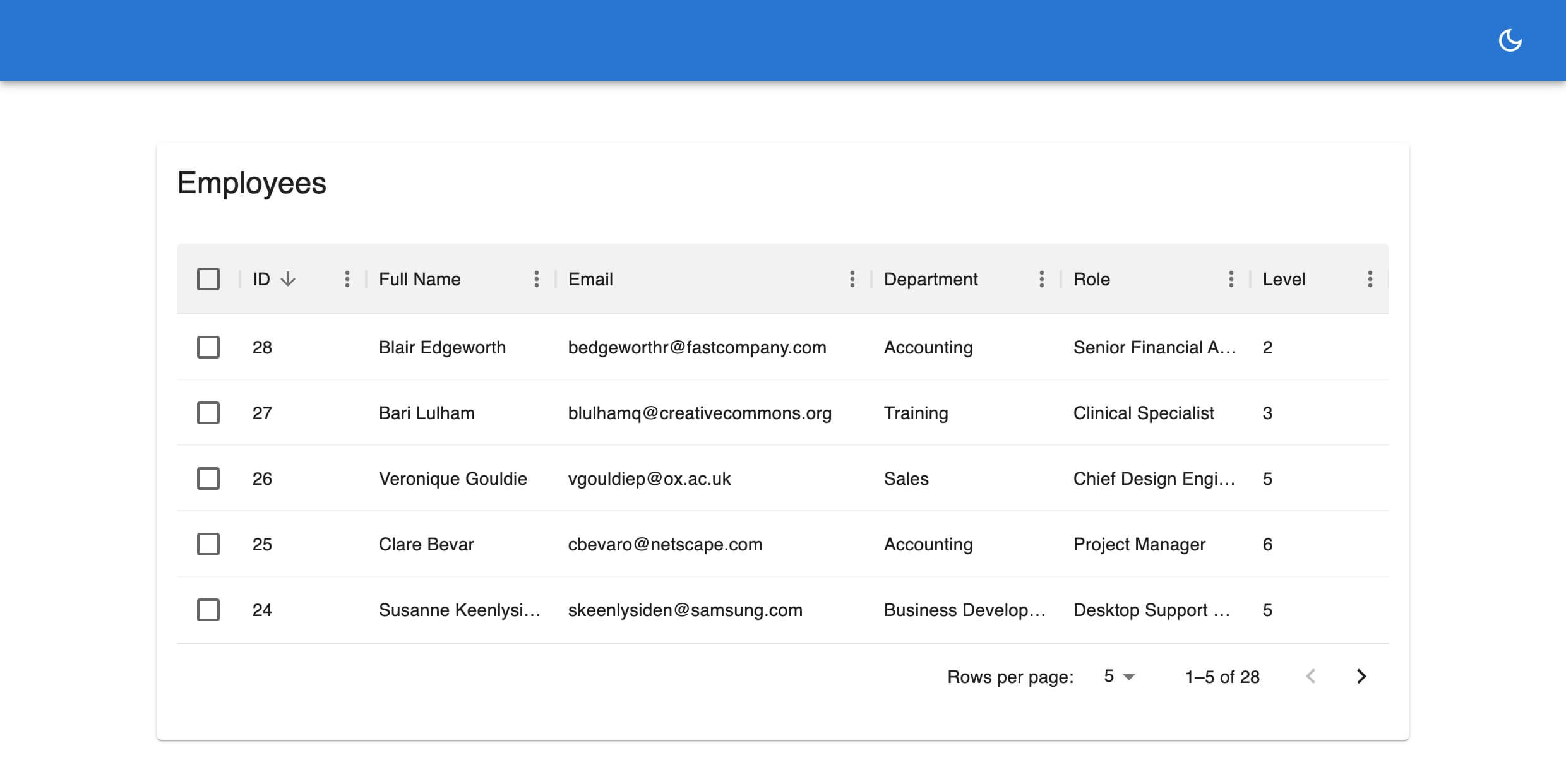1566x784 pixels.
Task: Select the Clare Bevar row checkbox
Action: 208,544
